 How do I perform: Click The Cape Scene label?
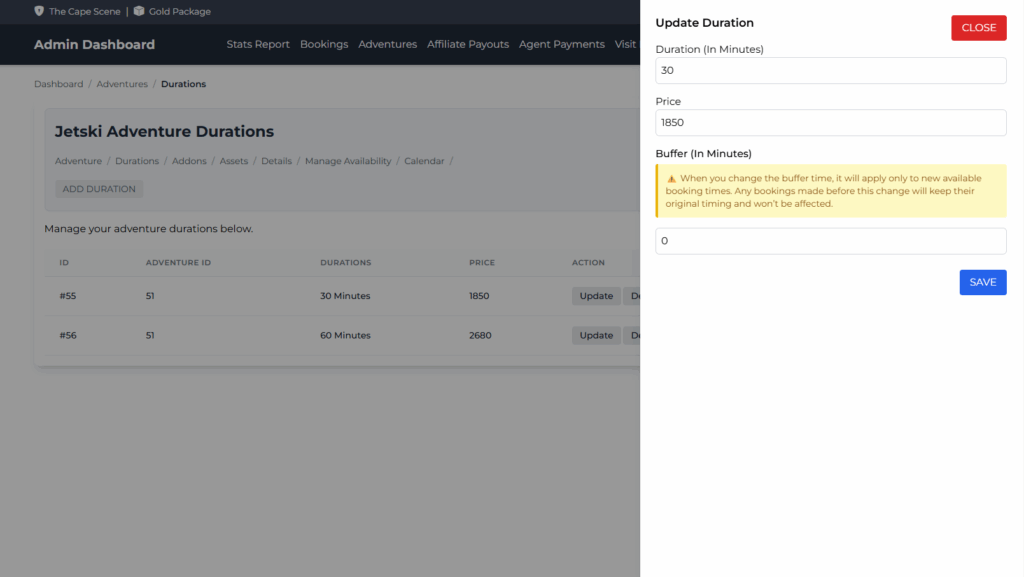84,11
